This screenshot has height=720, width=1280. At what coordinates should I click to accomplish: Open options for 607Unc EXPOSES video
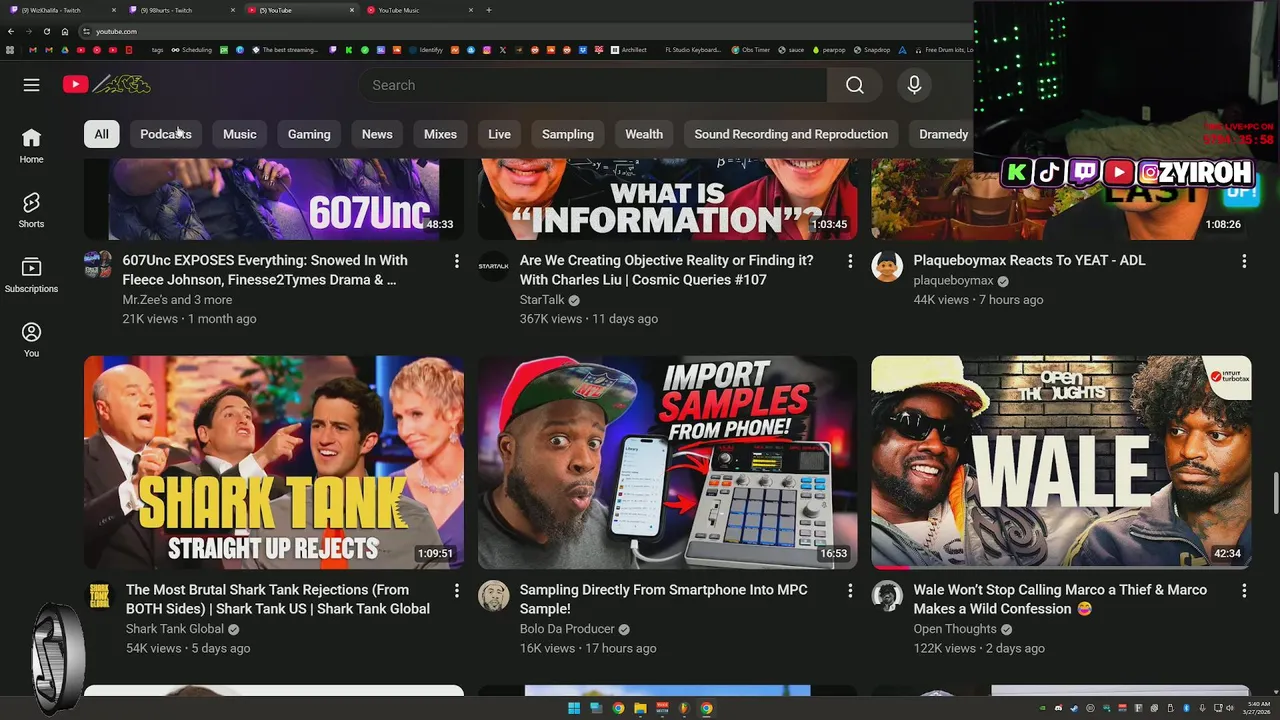pos(456,261)
